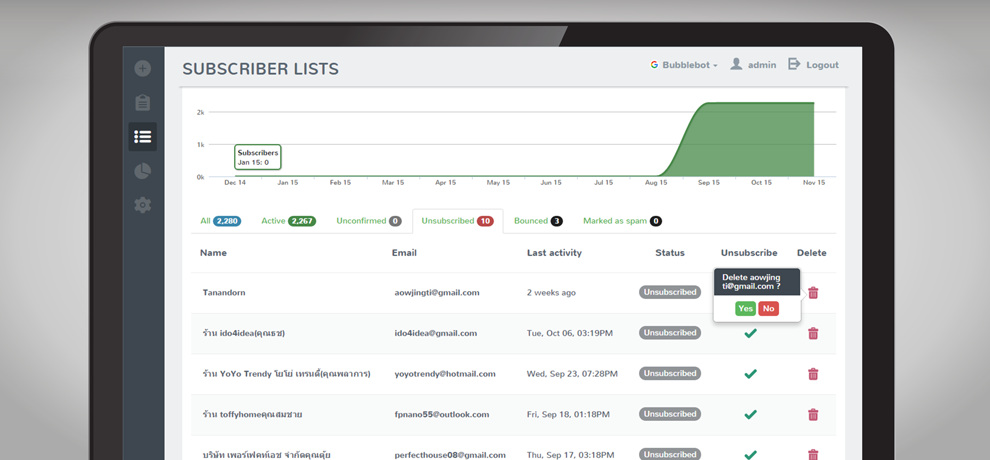Click date 'Wed, Sep 23, 07:28PM'
The image size is (990, 460).
click(572, 374)
